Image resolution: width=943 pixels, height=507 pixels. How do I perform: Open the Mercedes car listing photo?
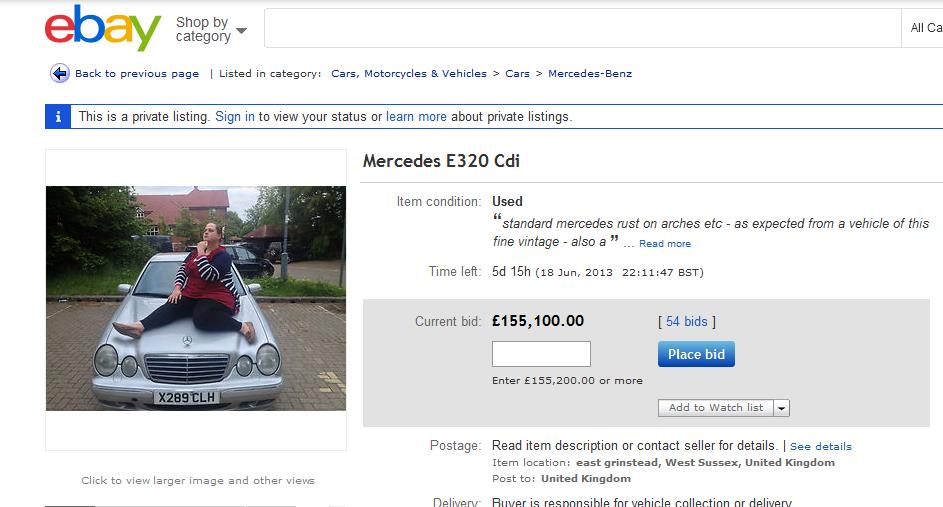click(196, 298)
